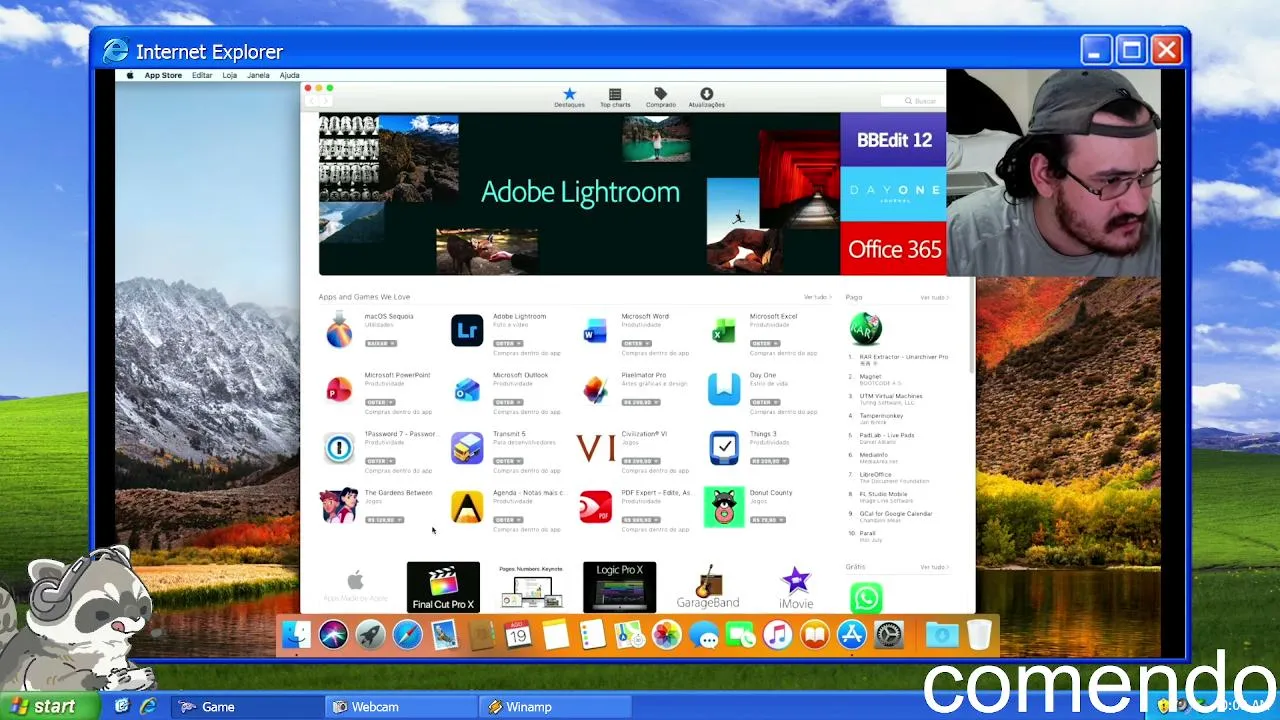Open the Logic Pro X tile
Image resolution: width=1280 pixels, height=720 pixels.
coord(620,587)
